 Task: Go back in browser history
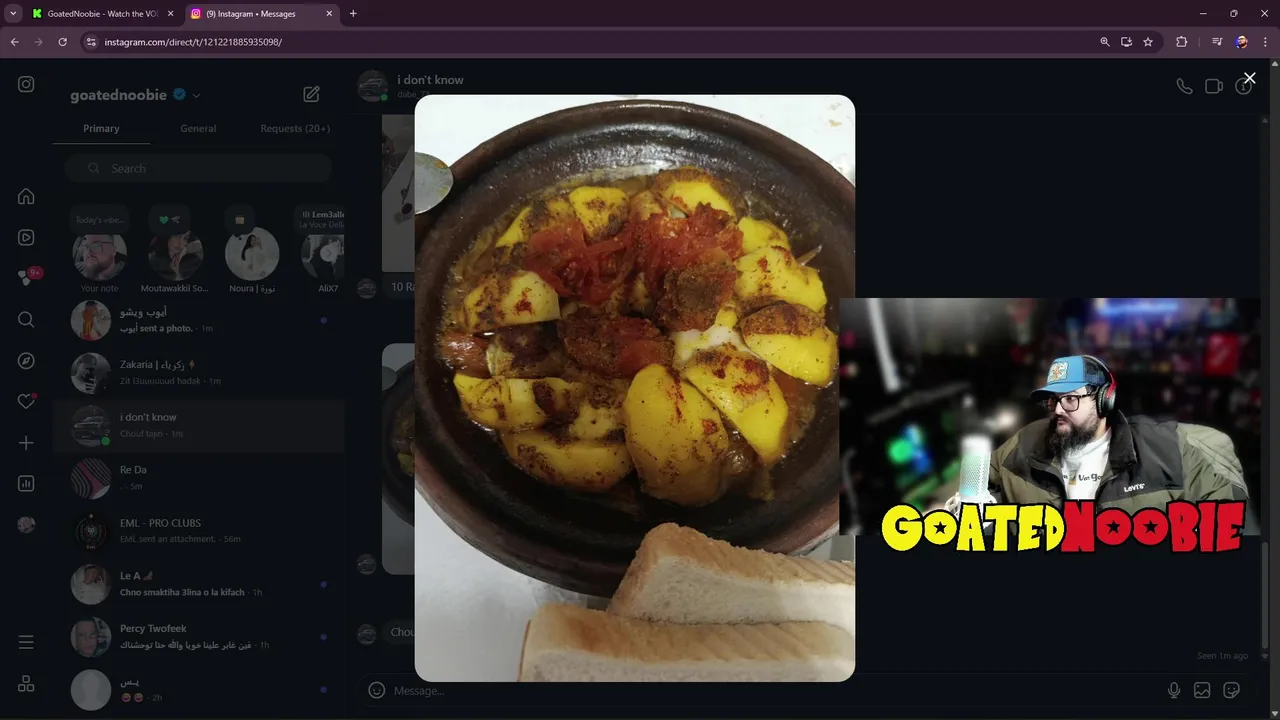coord(14,42)
